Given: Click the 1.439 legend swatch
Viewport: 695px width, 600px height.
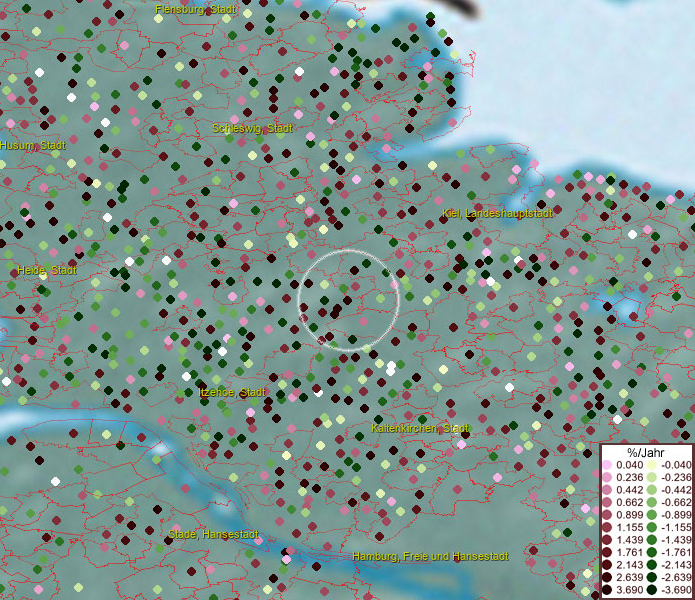Looking at the screenshot, I should [607, 540].
